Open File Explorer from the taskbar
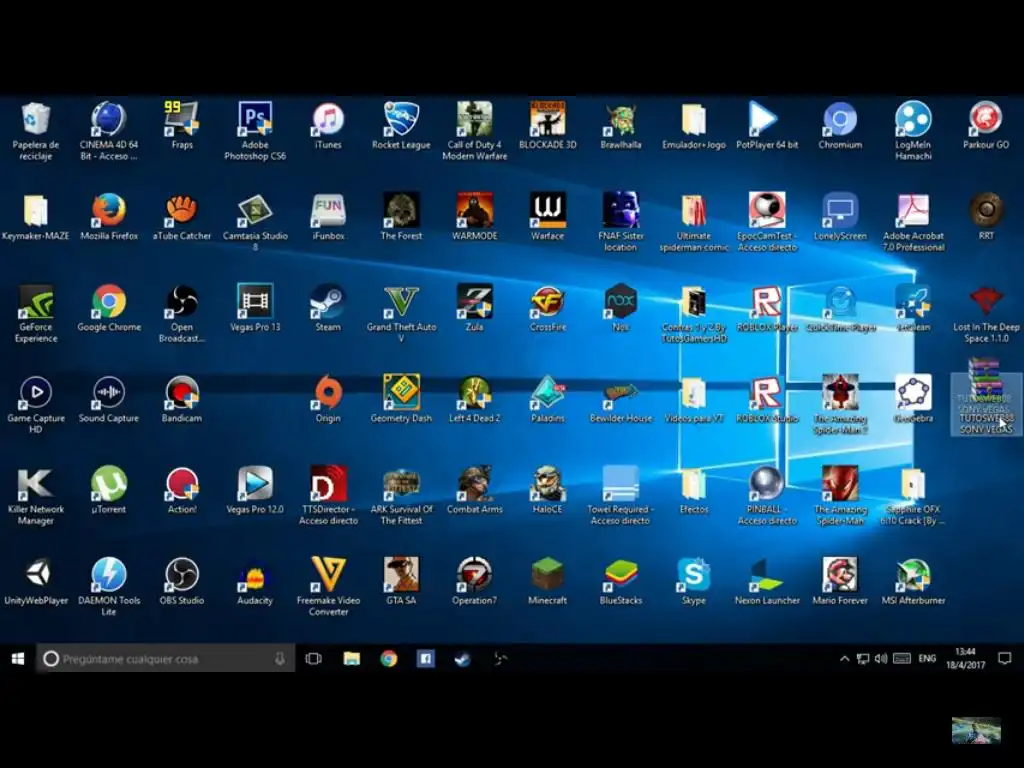The image size is (1024, 768). coord(351,659)
